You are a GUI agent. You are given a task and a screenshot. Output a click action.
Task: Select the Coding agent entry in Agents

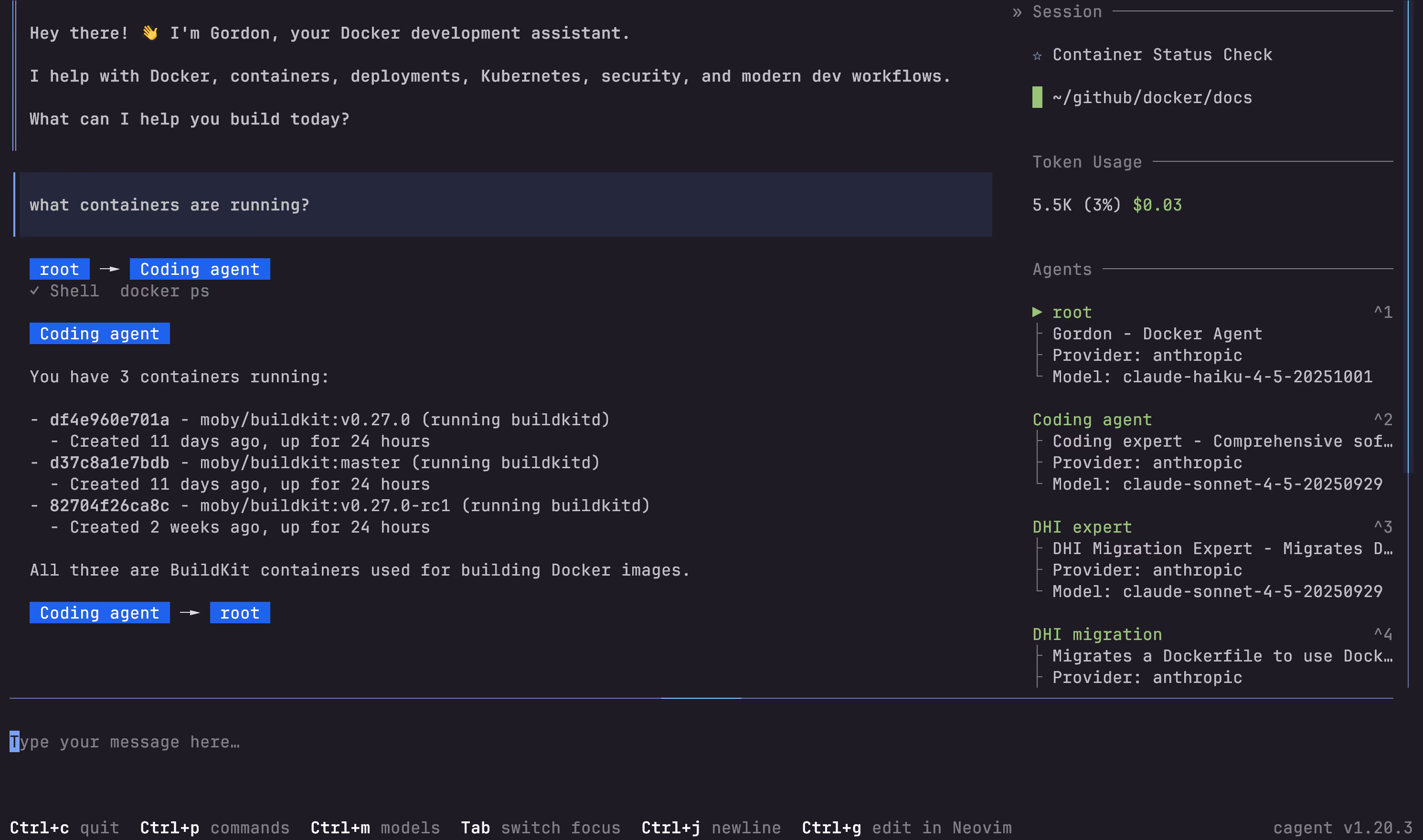point(1092,420)
